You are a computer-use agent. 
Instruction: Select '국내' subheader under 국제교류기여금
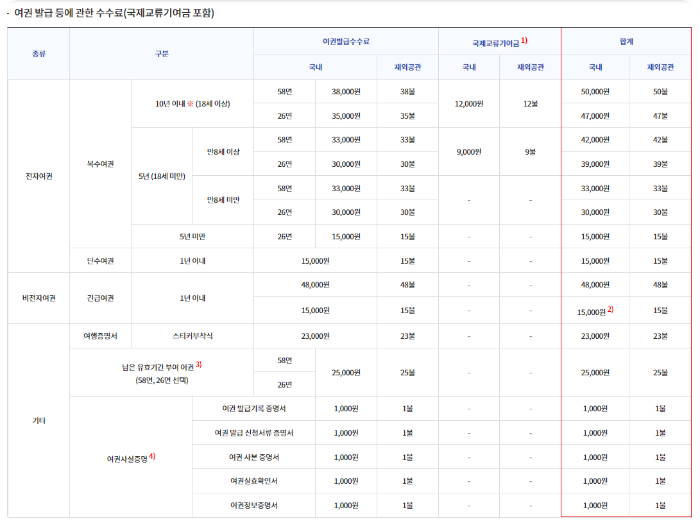(x=469, y=67)
